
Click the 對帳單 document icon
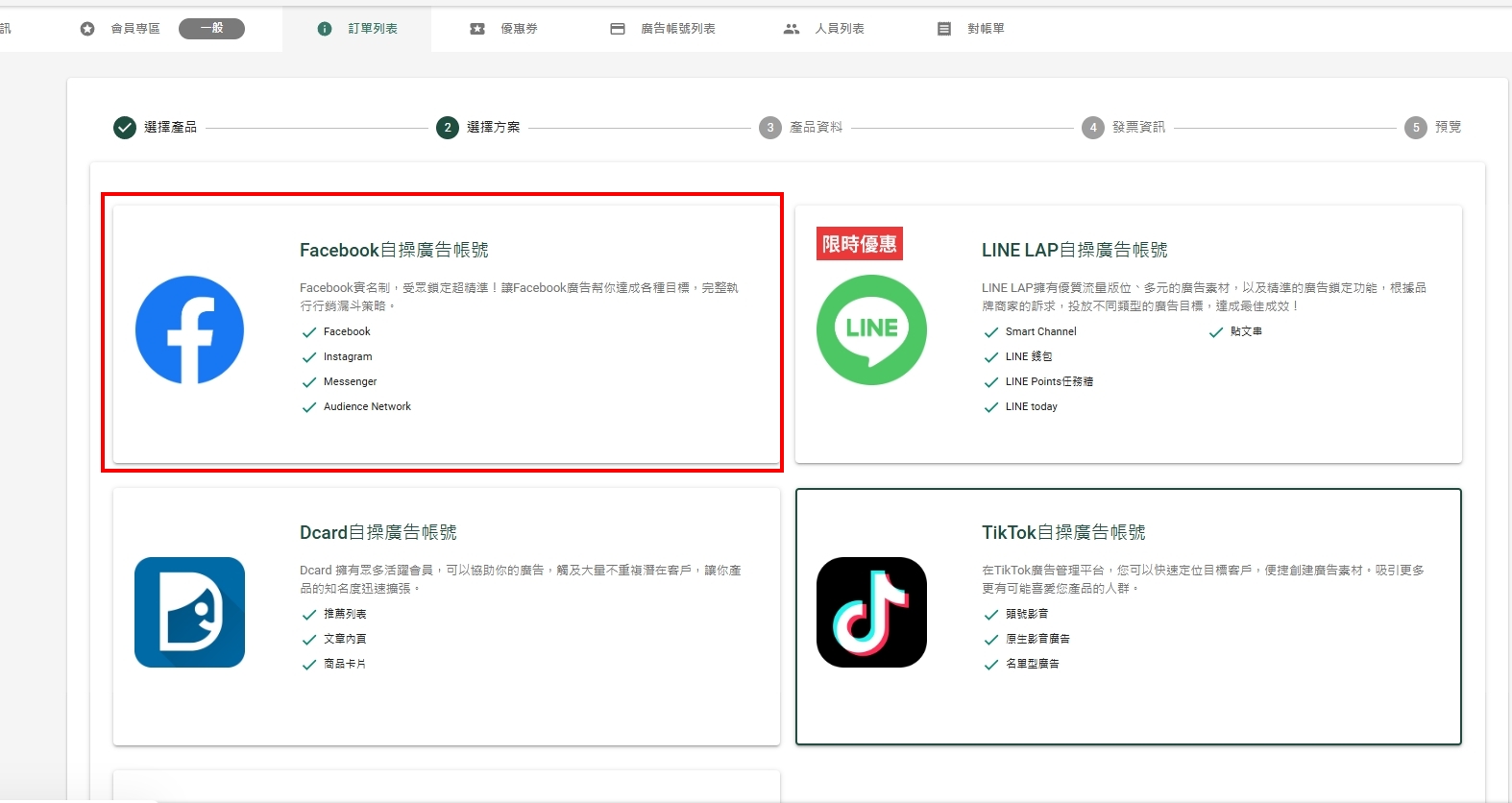944,29
